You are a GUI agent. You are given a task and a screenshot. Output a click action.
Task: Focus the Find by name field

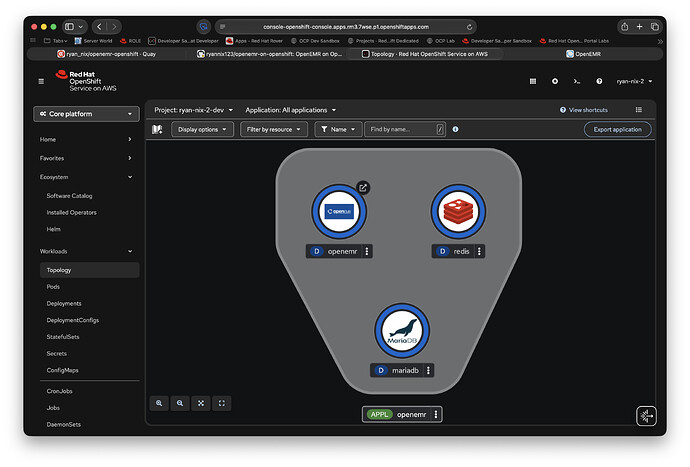tap(404, 129)
